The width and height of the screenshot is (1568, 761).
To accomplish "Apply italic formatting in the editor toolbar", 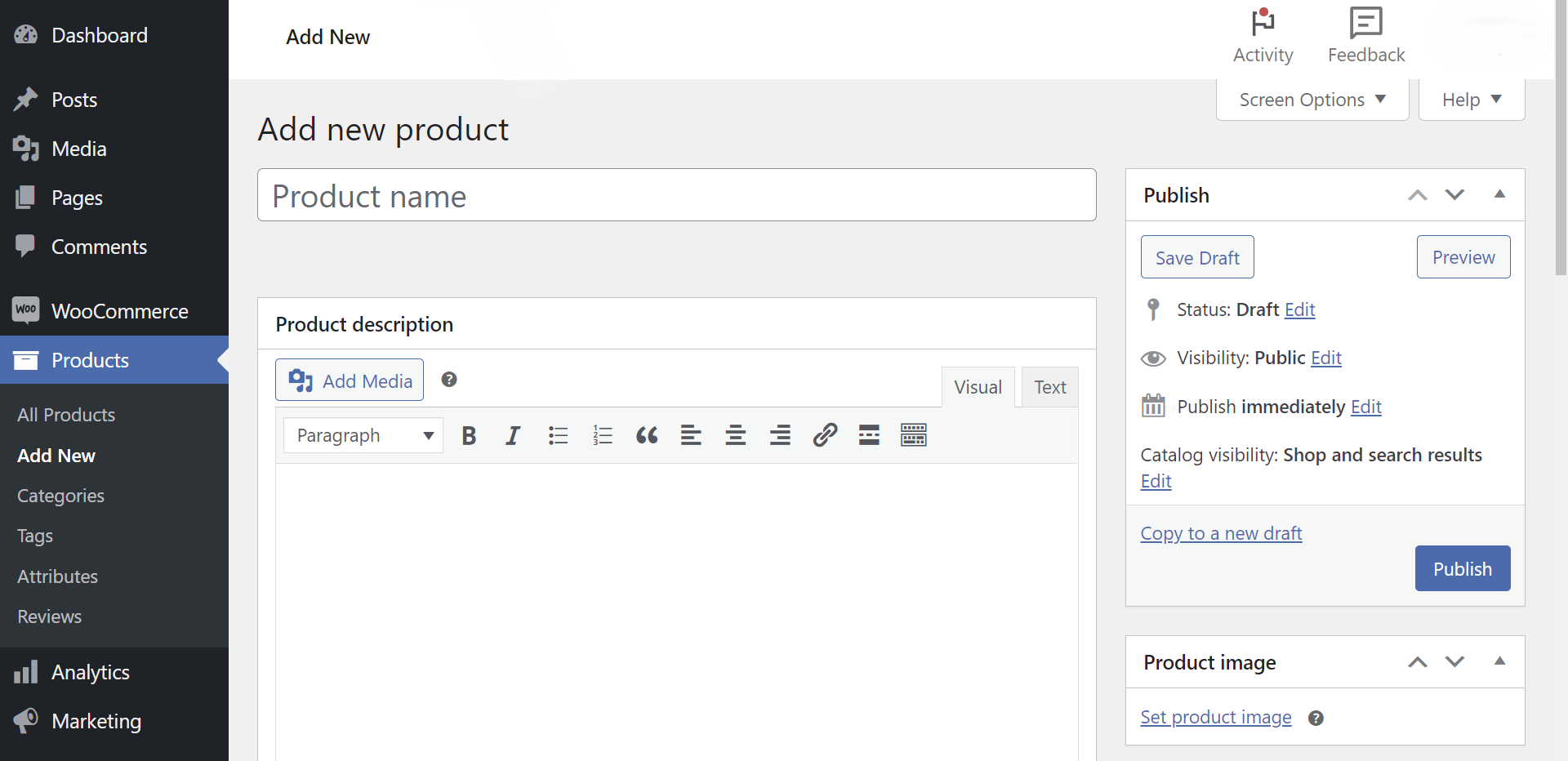I will coord(513,435).
